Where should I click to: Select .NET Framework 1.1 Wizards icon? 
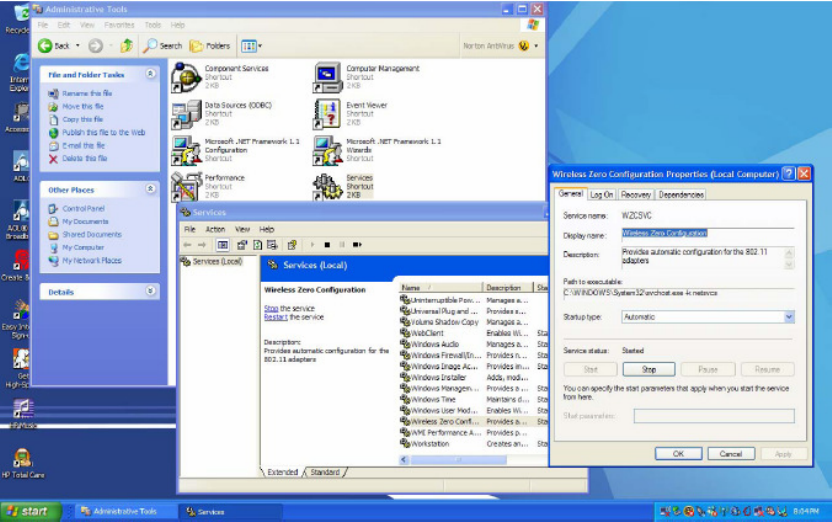[328, 151]
